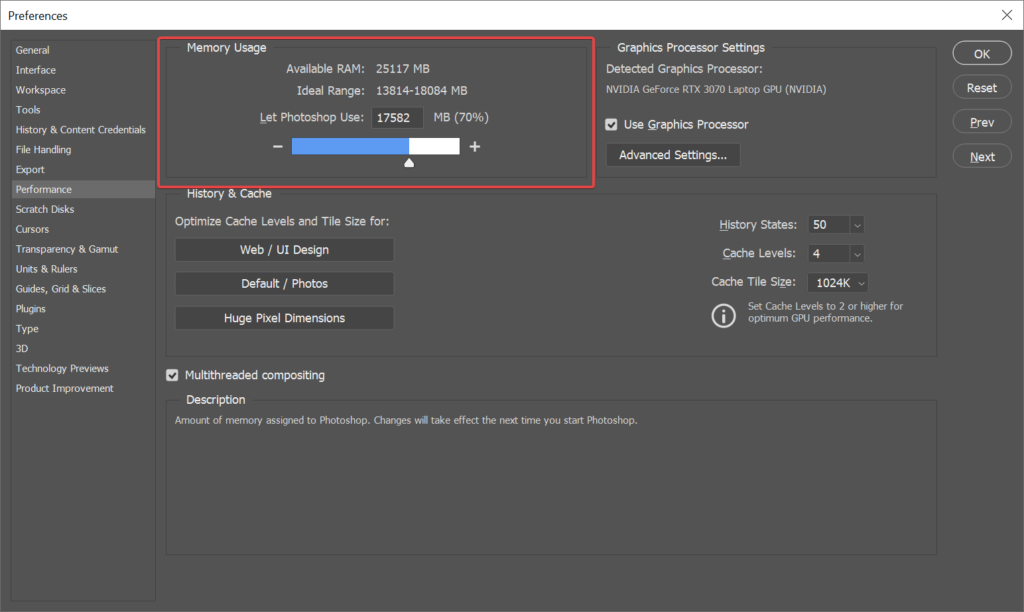This screenshot has height=612, width=1024.
Task: Enable Use Graphics Processor
Action: (611, 125)
